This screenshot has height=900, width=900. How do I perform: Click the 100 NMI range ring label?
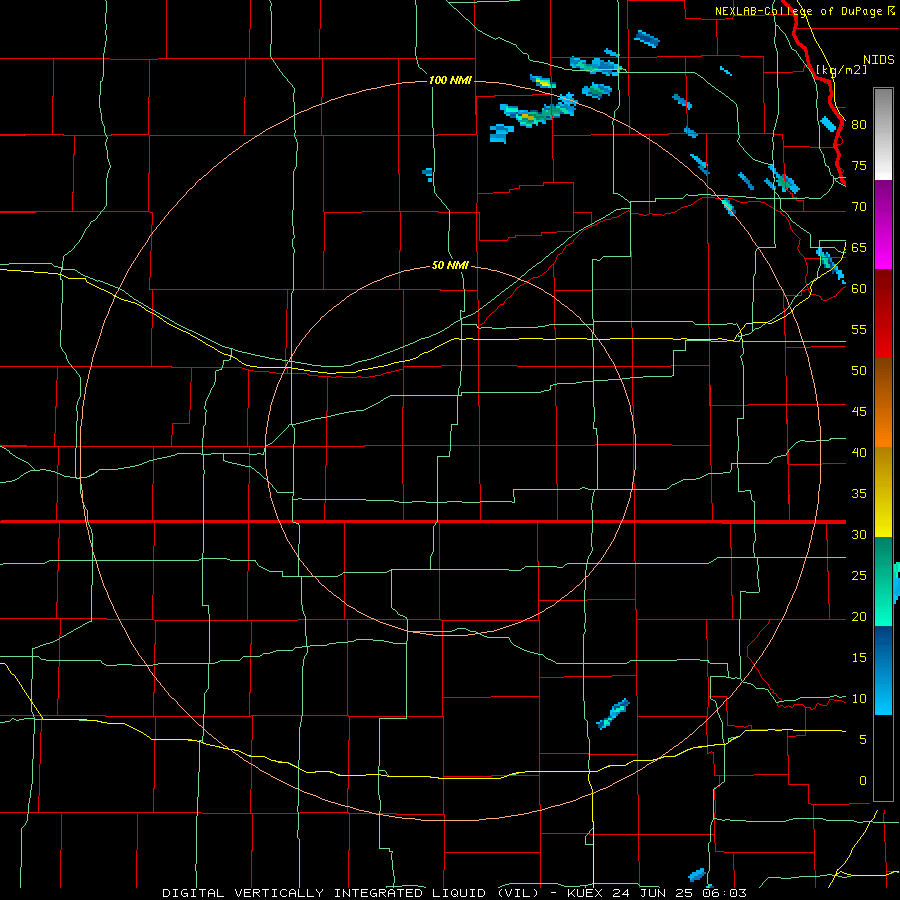pyautogui.click(x=451, y=80)
